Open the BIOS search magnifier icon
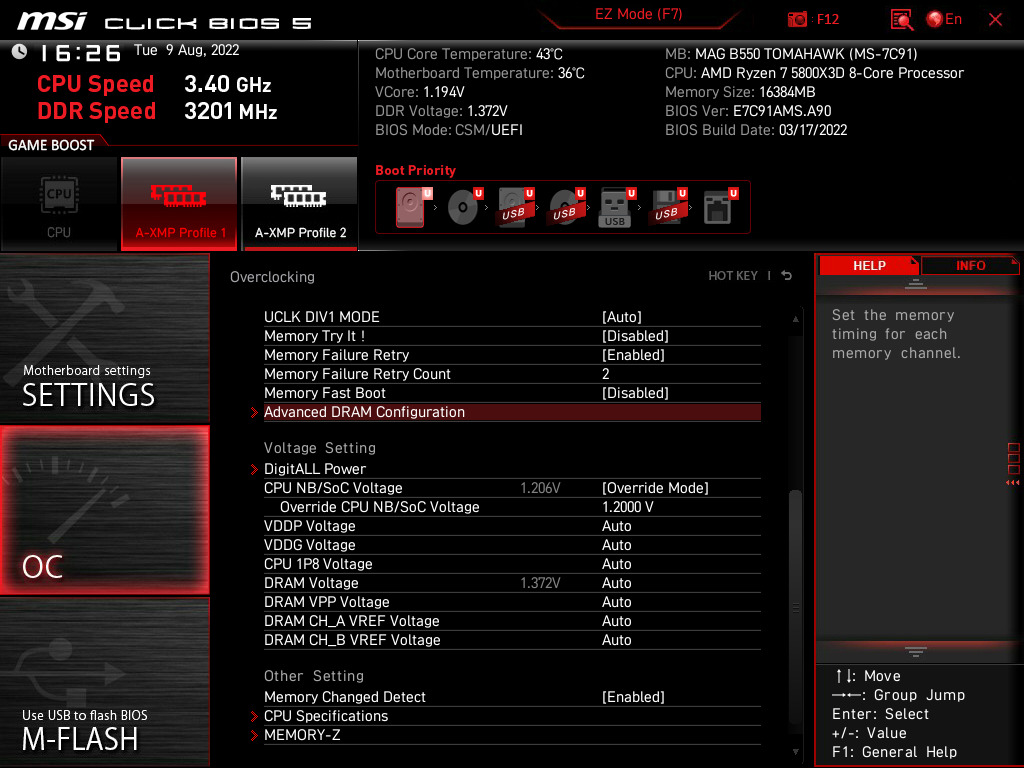Image resolution: width=1024 pixels, height=768 pixels. click(x=902, y=19)
